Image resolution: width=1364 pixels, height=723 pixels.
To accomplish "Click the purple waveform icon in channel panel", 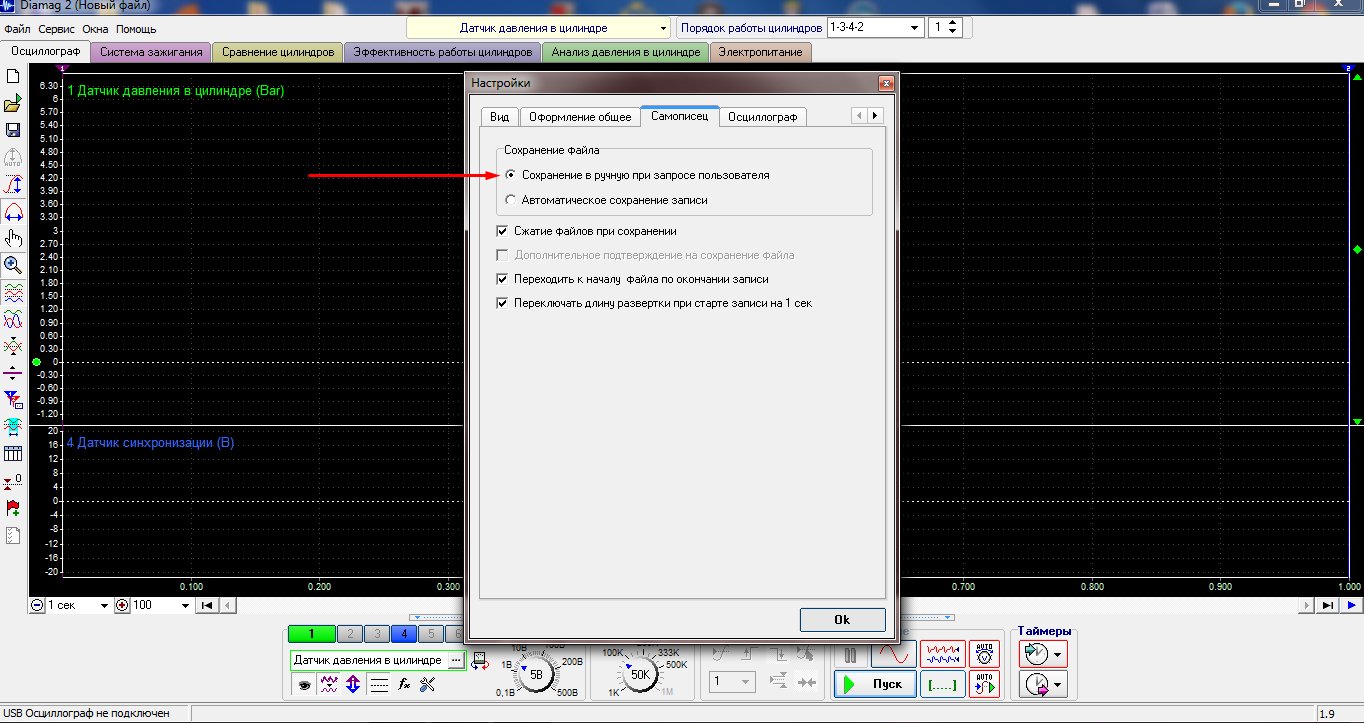I will click(328, 684).
